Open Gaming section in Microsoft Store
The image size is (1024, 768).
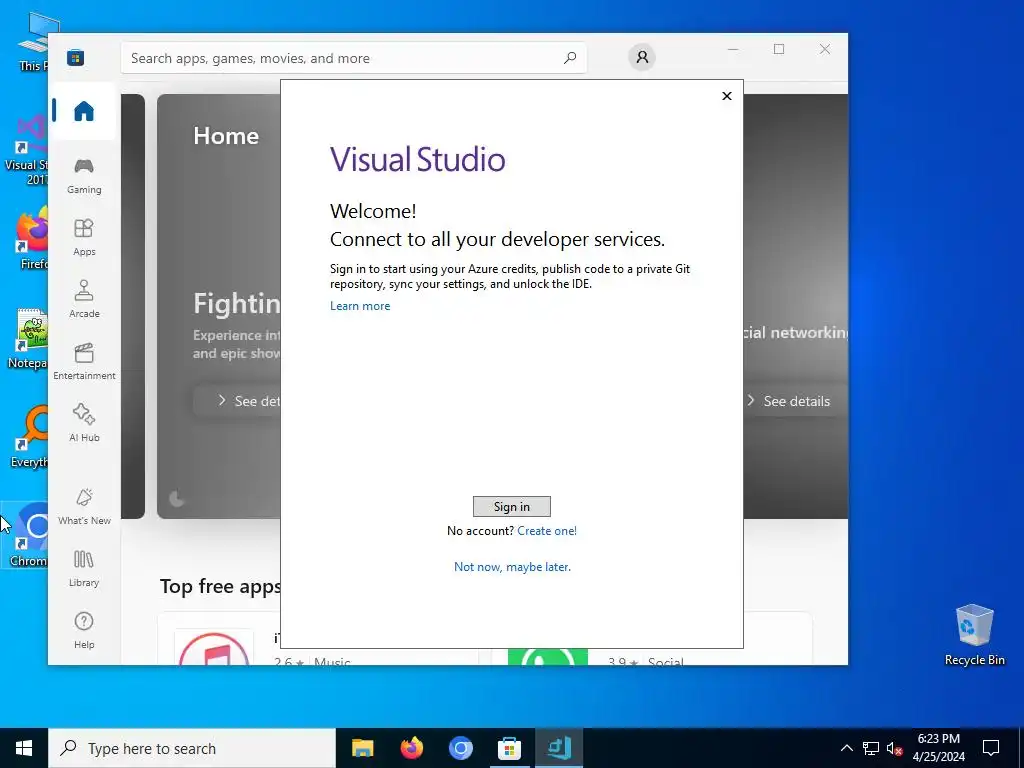84,176
